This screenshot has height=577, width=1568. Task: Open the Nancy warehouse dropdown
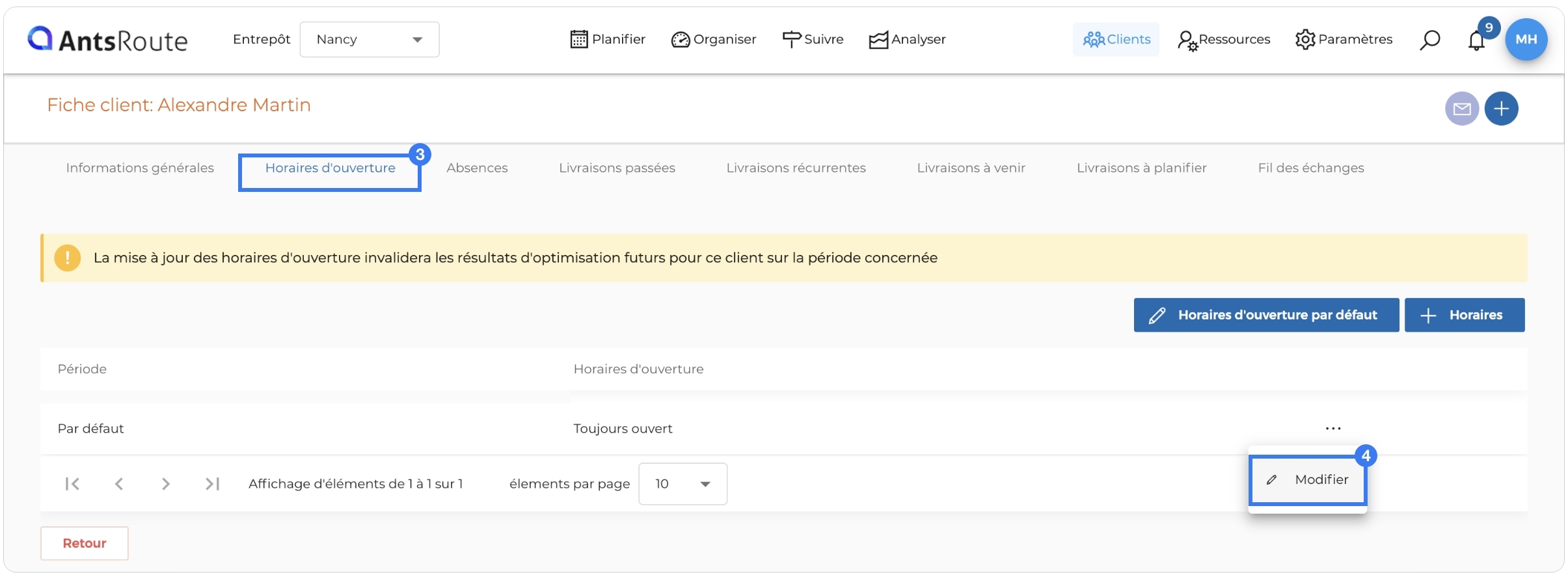tap(370, 40)
